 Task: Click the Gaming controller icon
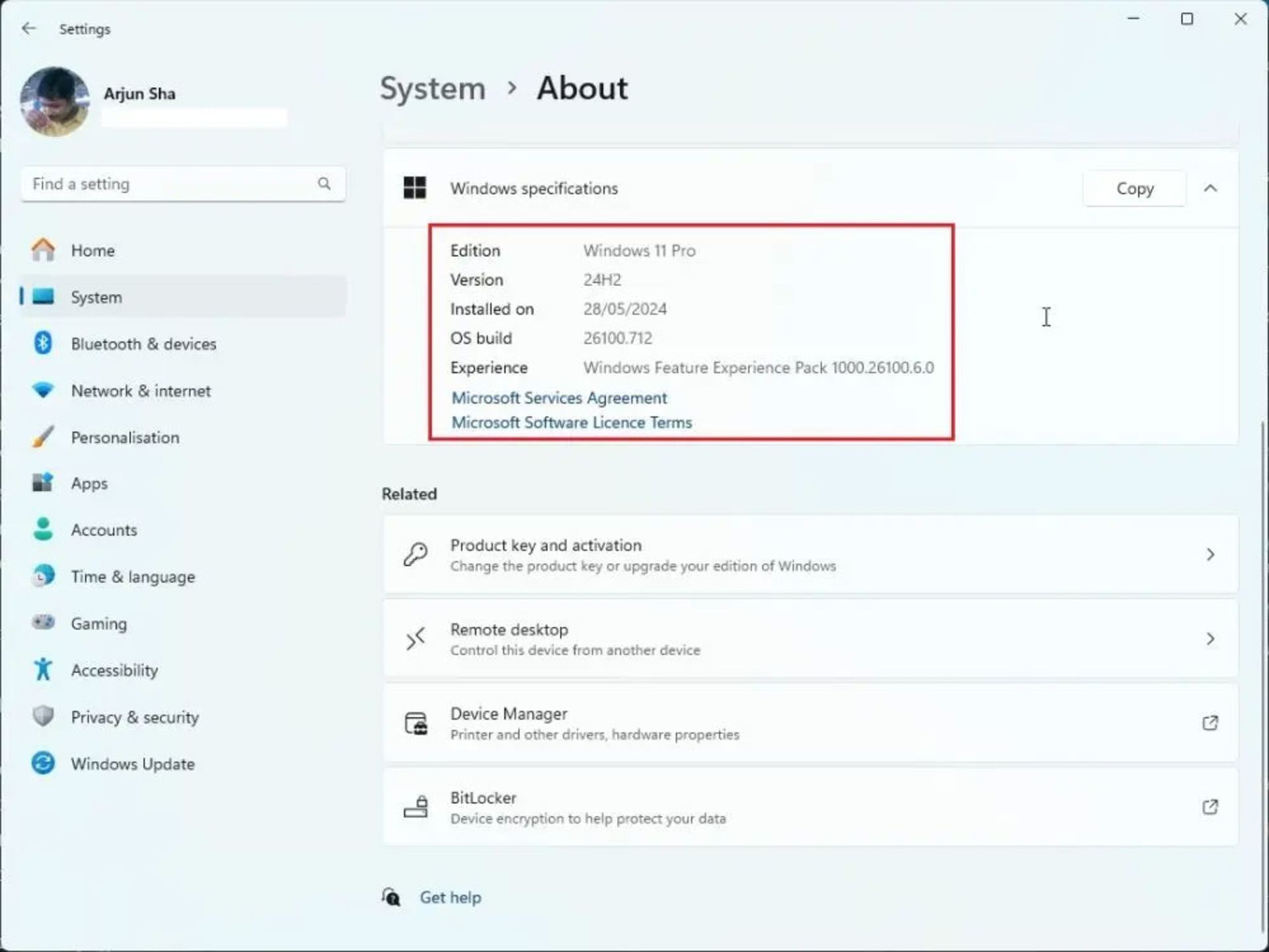pyautogui.click(x=44, y=623)
